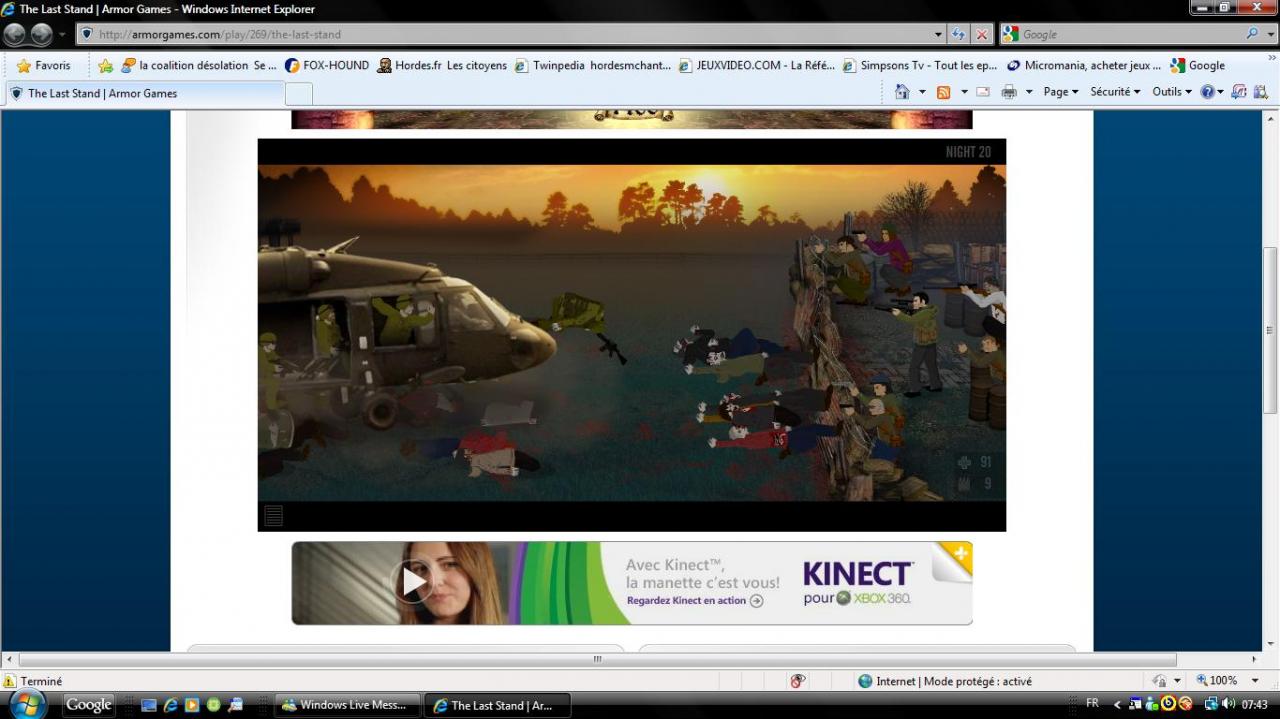Open 'la coalition désolation' favorite link

[198, 65]
